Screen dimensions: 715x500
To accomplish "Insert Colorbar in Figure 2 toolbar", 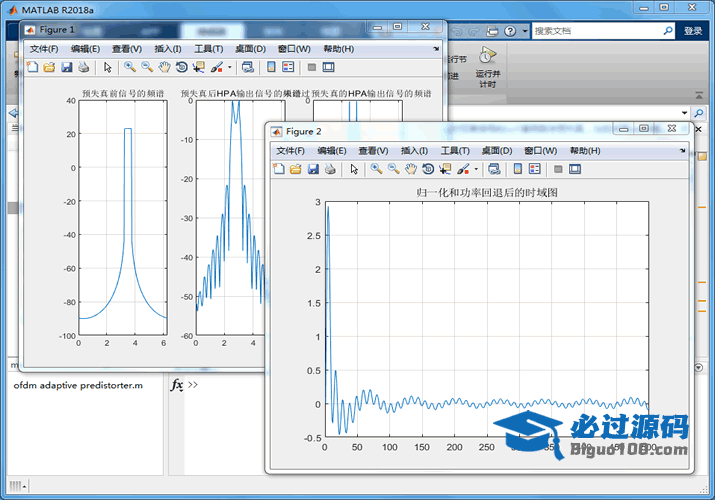I will coord(518,169).
